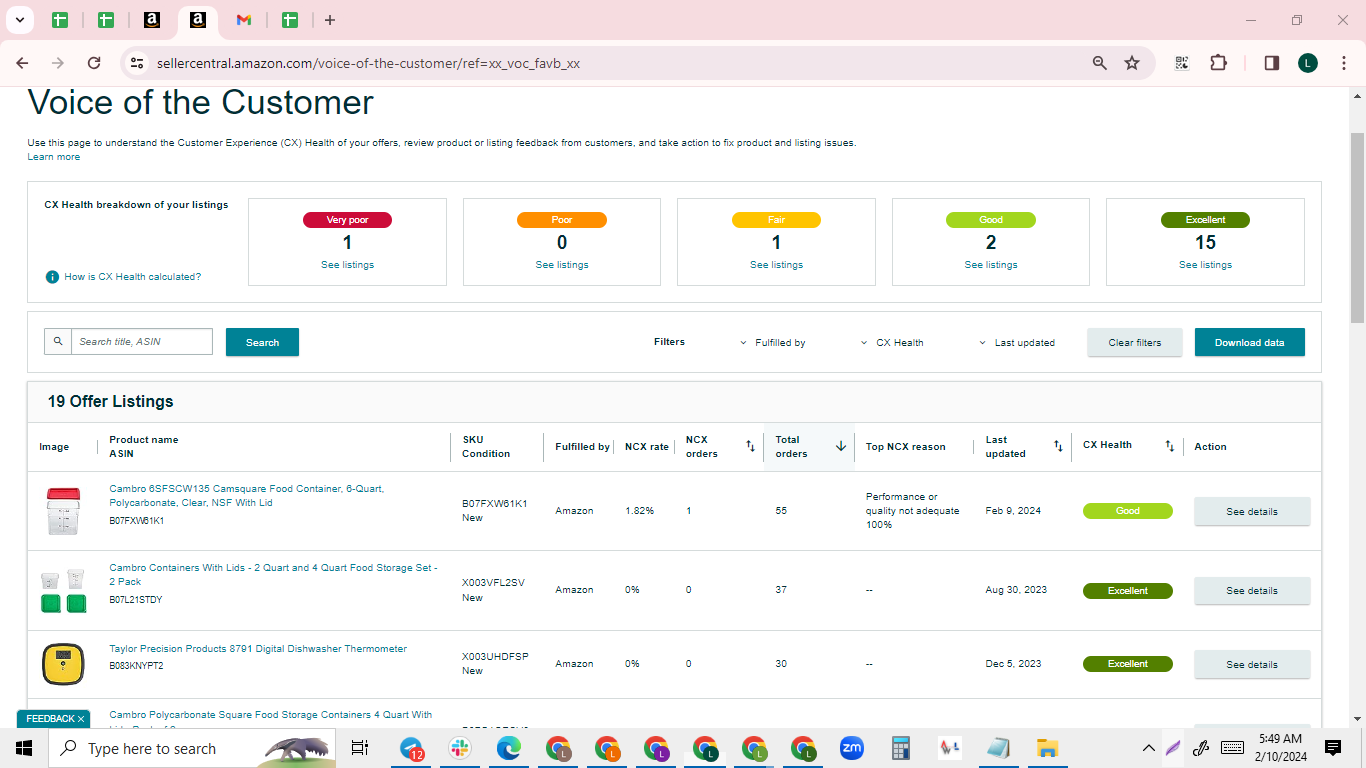View site information for sellercentral.amazon.com
This screenshot has width=1366, height=768.
click(x=137, y=63)
